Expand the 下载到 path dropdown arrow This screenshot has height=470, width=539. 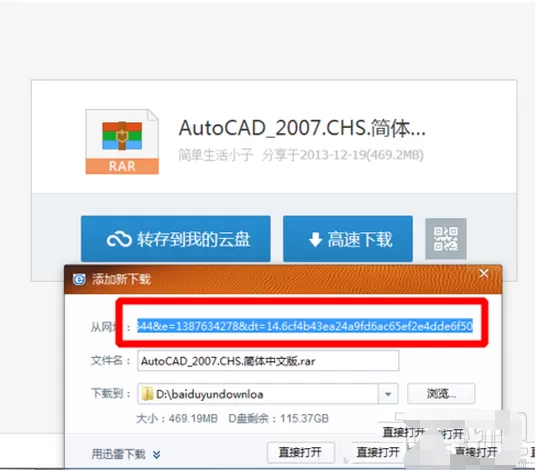click(x=388, y=394)
